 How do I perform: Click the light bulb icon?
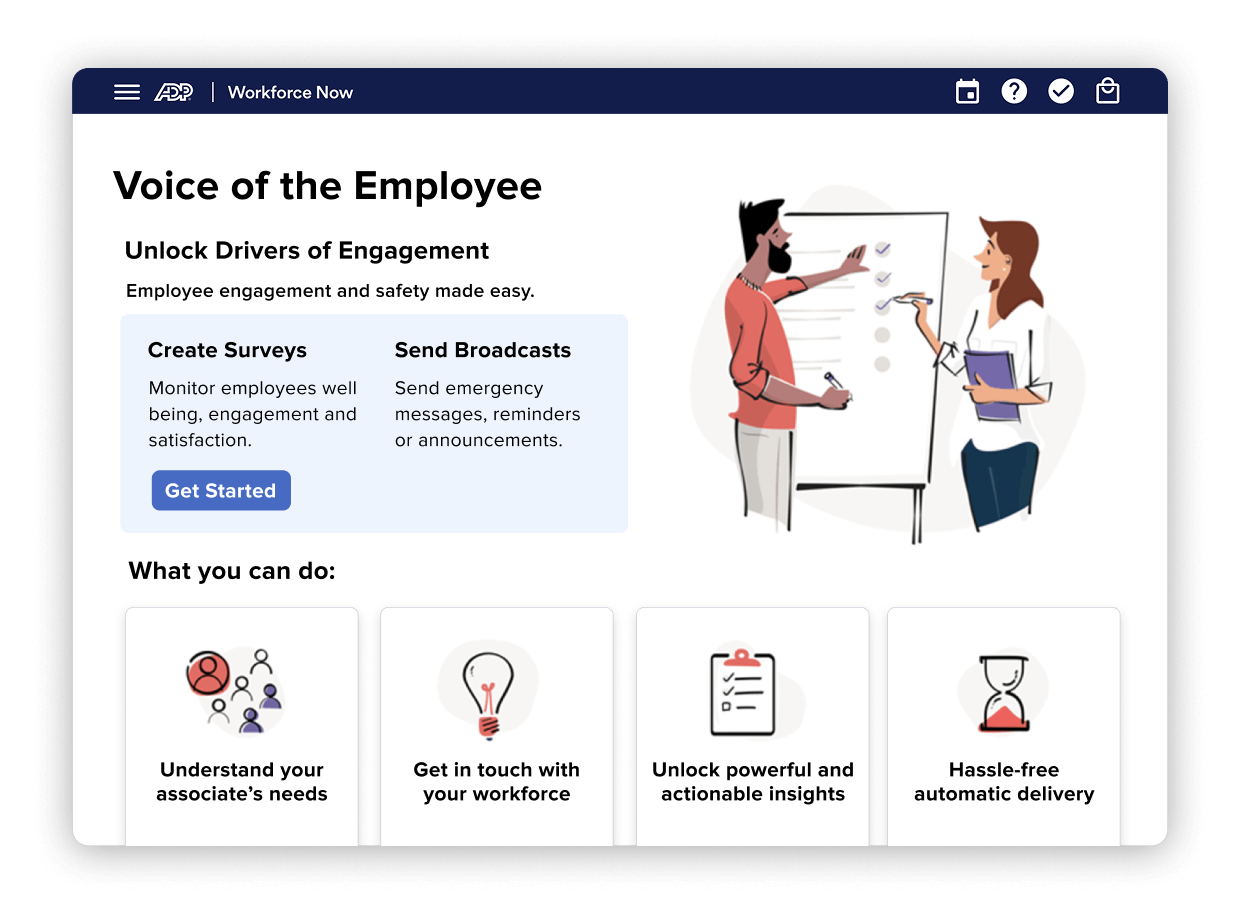(488, 690)
